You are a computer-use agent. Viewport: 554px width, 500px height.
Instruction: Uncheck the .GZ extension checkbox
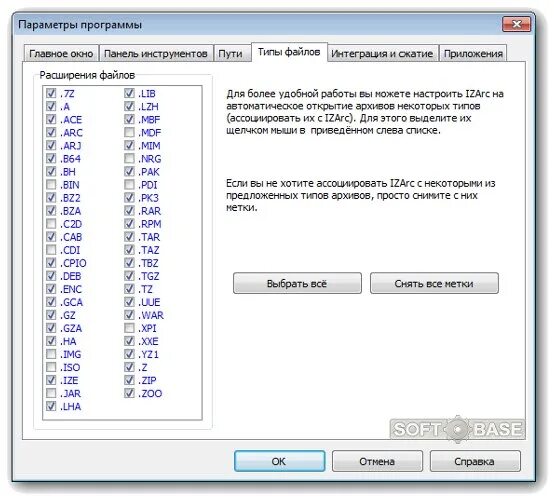(x=51, y=315)
